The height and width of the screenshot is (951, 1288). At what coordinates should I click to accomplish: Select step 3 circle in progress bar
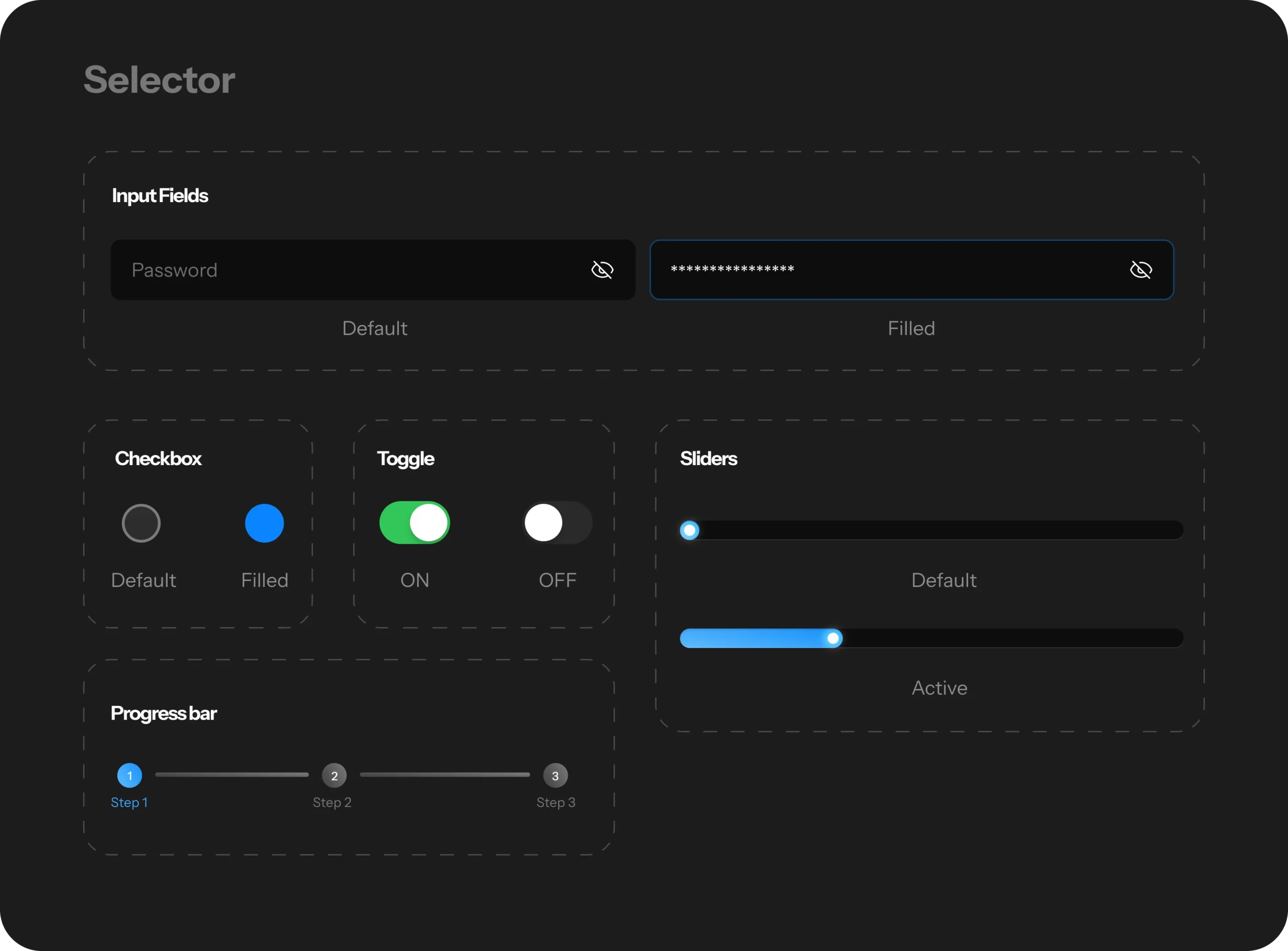[555, 775]
